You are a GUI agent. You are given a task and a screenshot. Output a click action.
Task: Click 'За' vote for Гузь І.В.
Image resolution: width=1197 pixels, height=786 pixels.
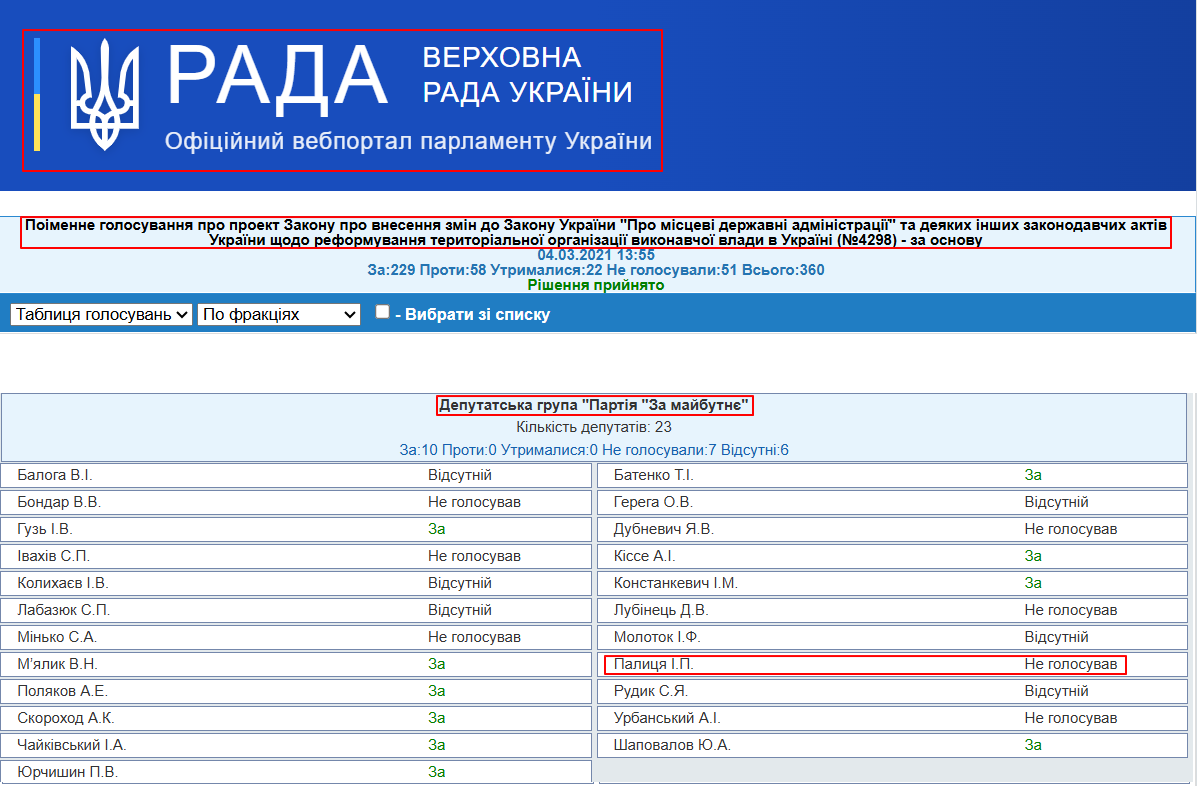pos(437,529)
